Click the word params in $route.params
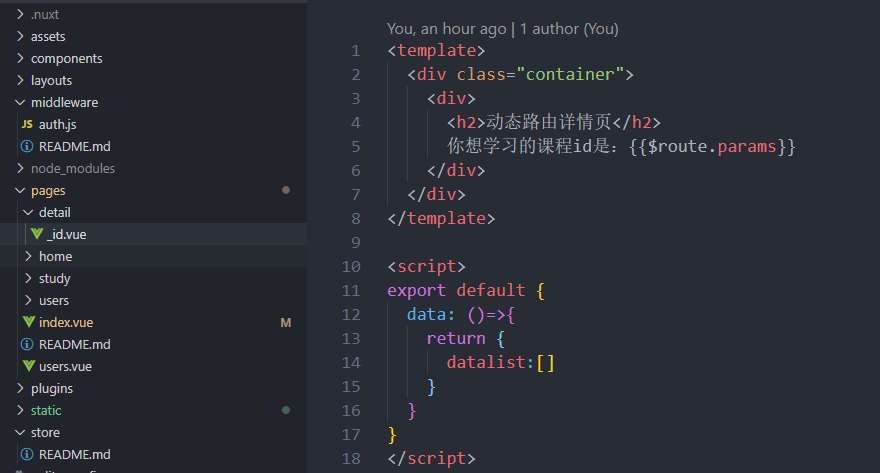The image size is (880, 473). (747, 146)
